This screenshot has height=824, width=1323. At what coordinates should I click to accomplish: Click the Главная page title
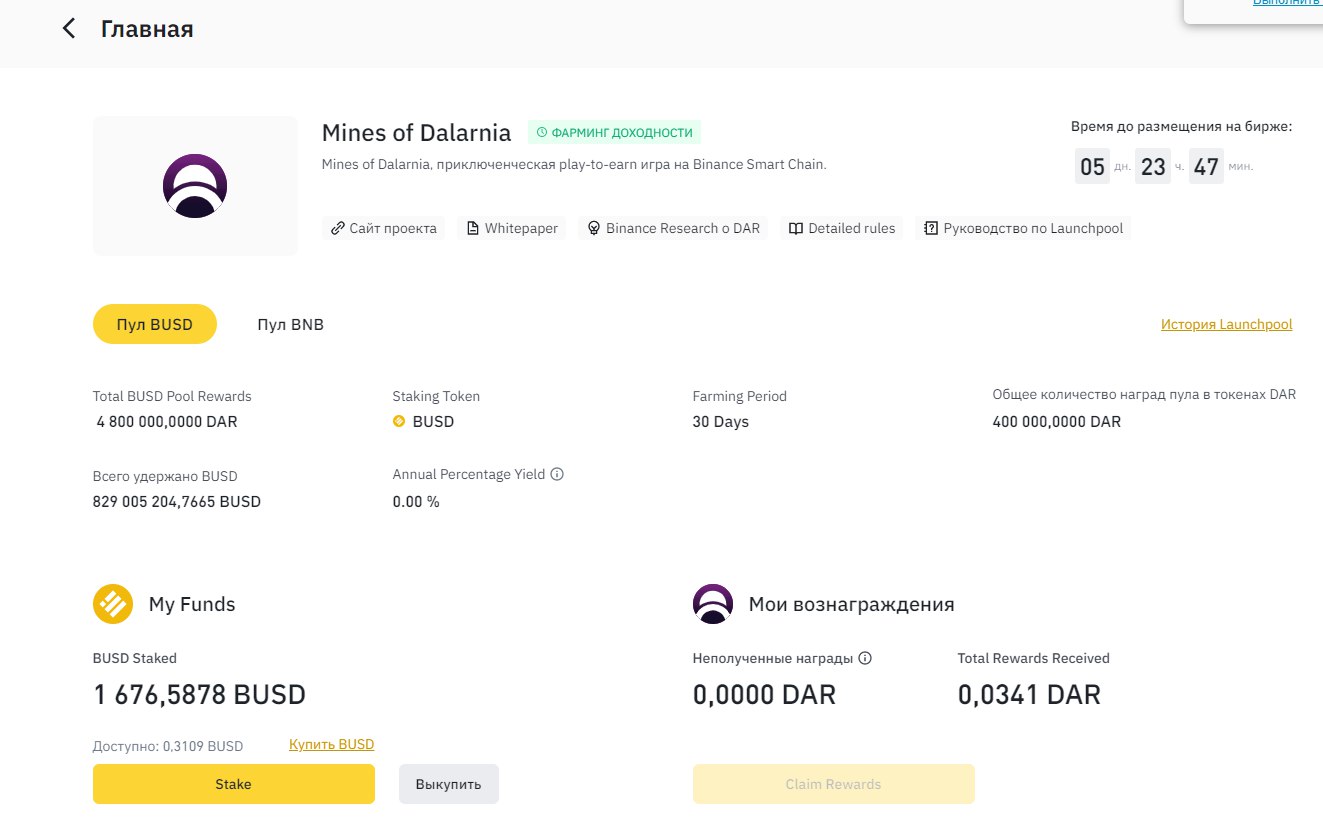pos(147,29)
